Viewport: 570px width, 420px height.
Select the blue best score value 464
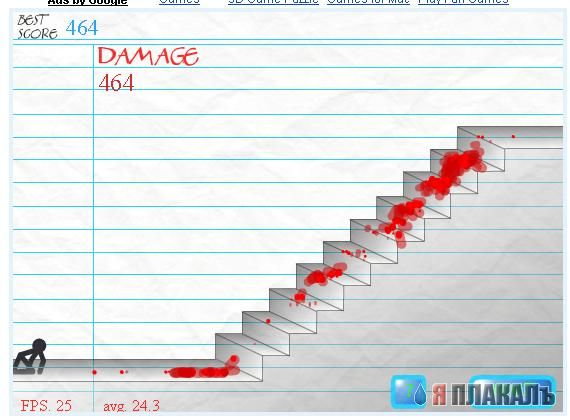[82, 28]
